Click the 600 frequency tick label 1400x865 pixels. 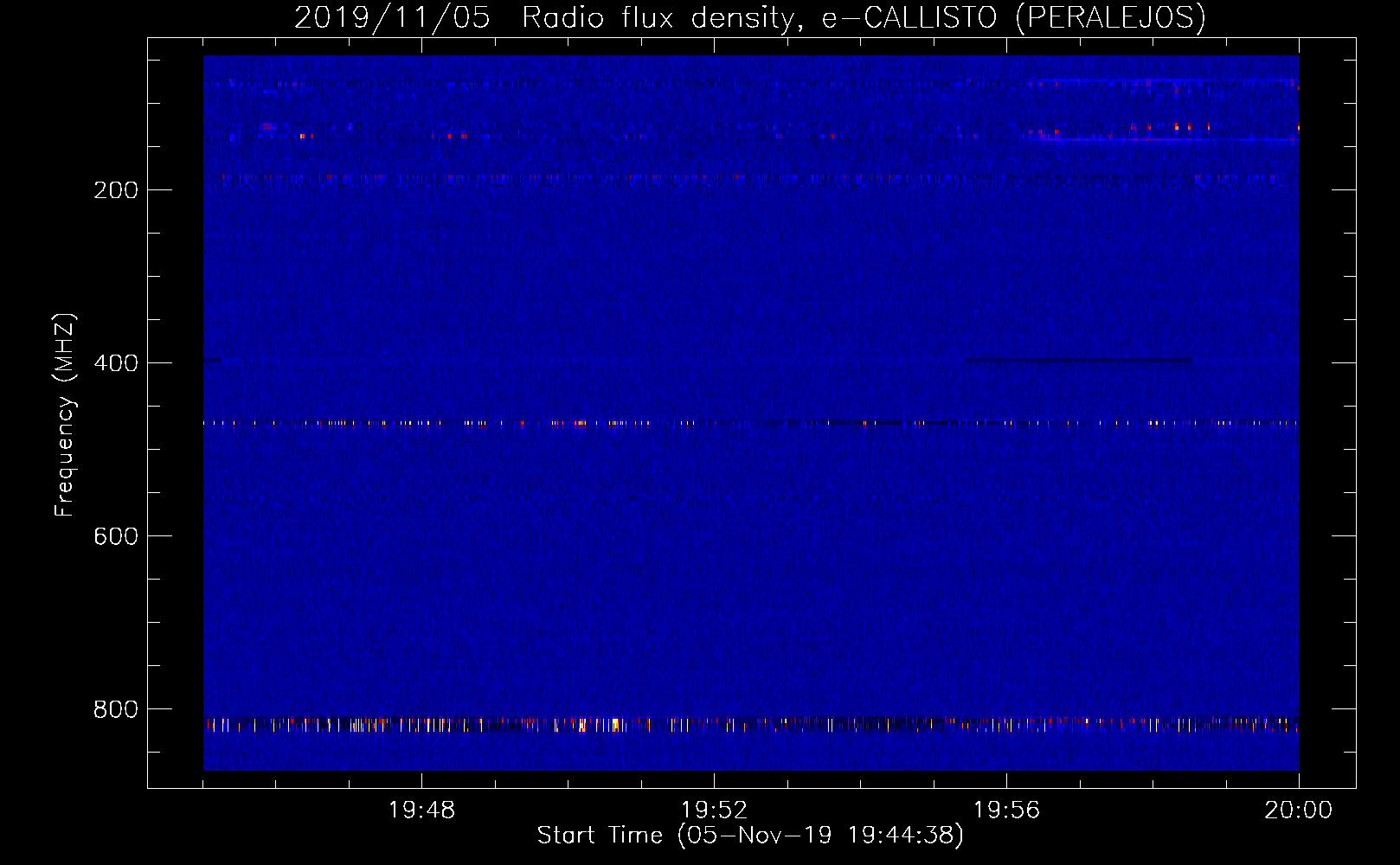pos(116,536)
